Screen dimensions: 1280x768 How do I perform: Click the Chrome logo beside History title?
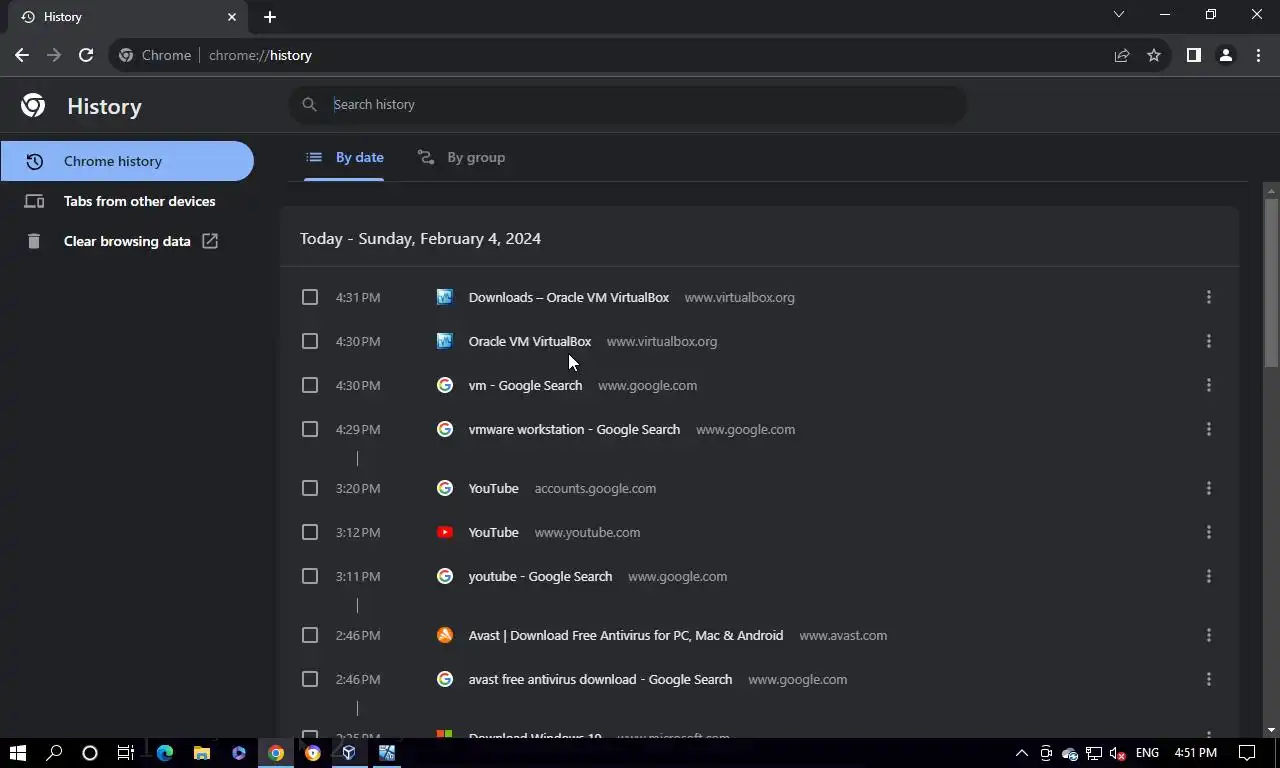click(33, 106)
